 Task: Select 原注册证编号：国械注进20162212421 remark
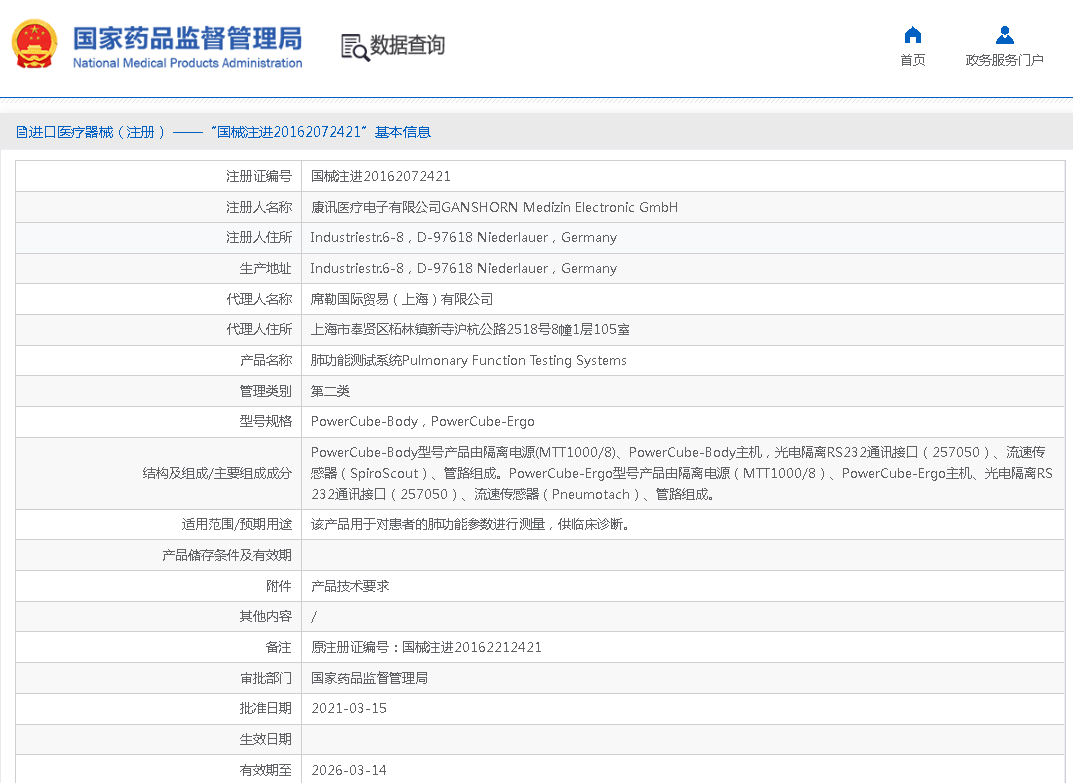tap(426, 647)
